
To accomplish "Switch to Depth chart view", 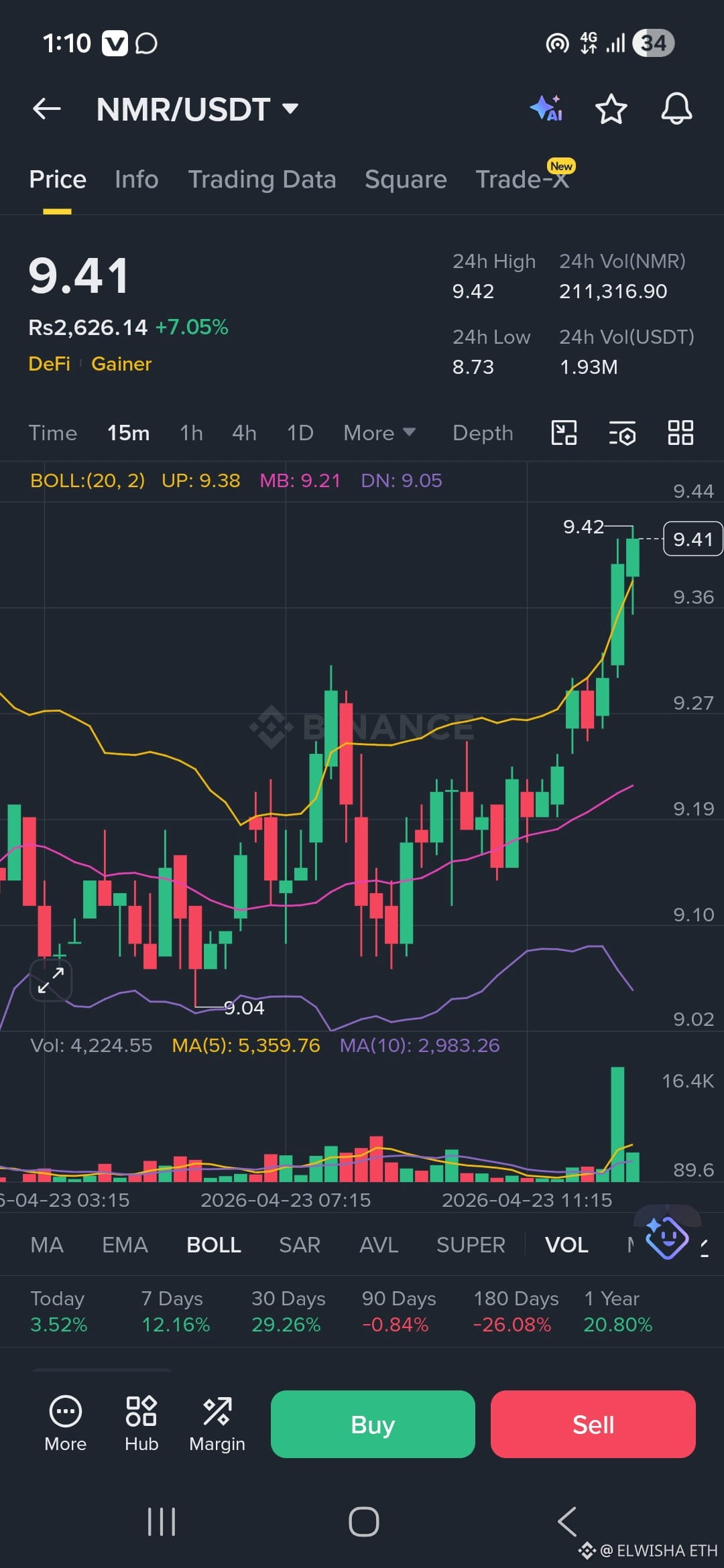I will [483, 433].
